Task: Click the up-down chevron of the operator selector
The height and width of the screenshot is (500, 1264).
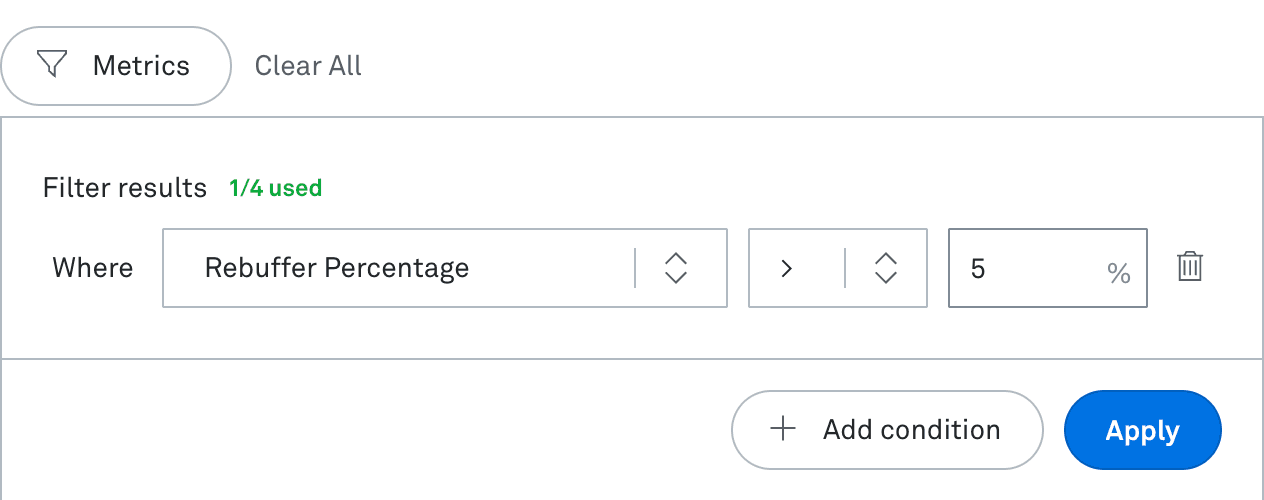Action: pyautogui.click(x=885, y=268)
